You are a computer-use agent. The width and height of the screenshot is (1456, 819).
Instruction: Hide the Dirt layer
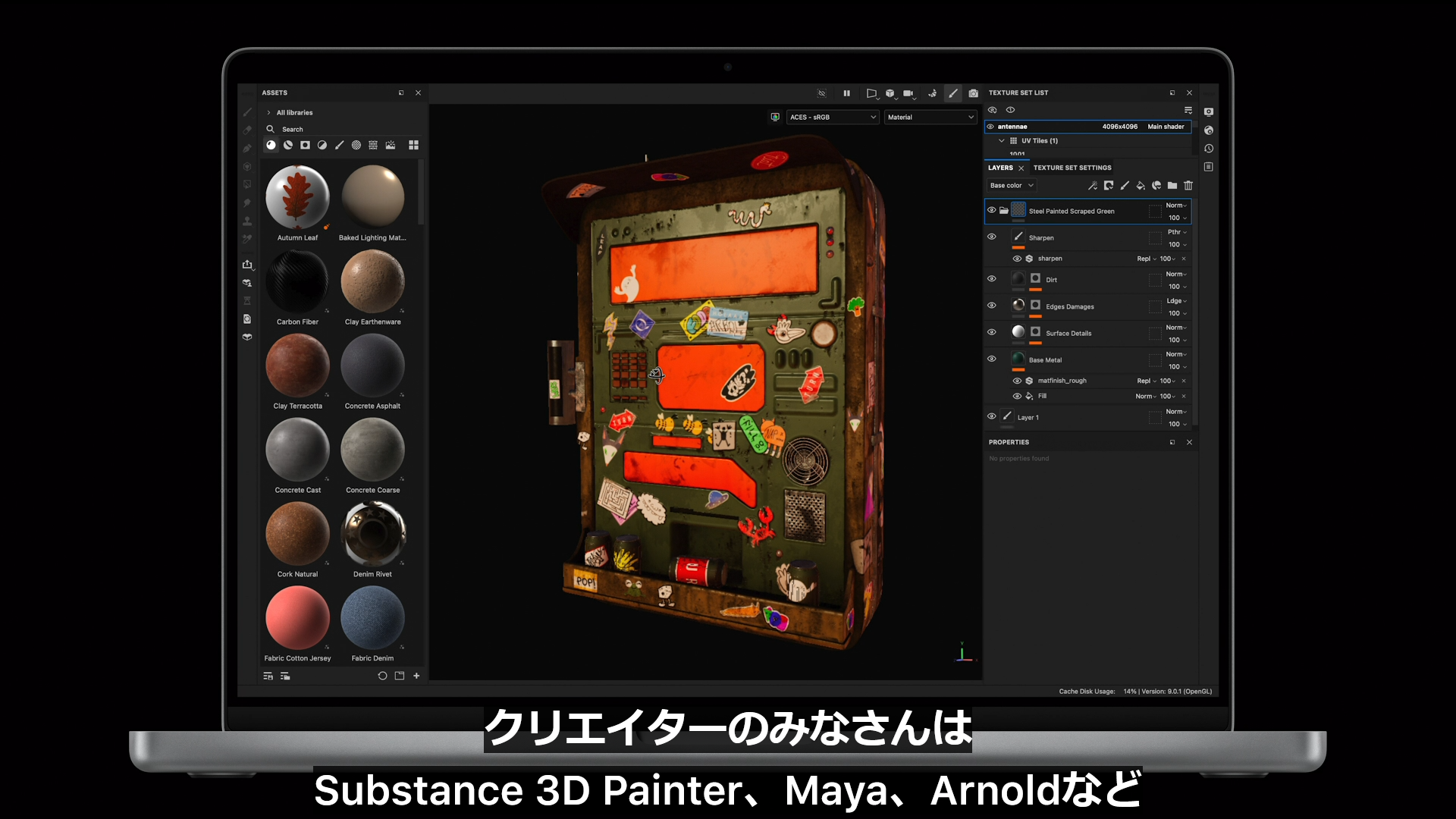(991, 279)
